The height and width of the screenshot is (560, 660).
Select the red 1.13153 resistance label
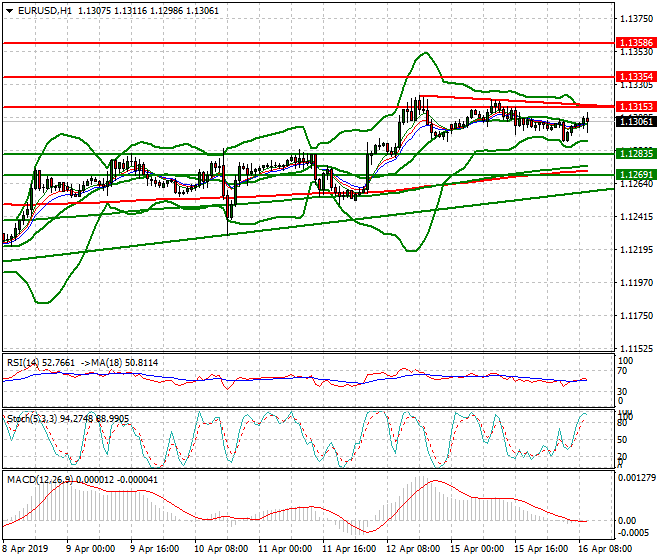pos(636,107)
